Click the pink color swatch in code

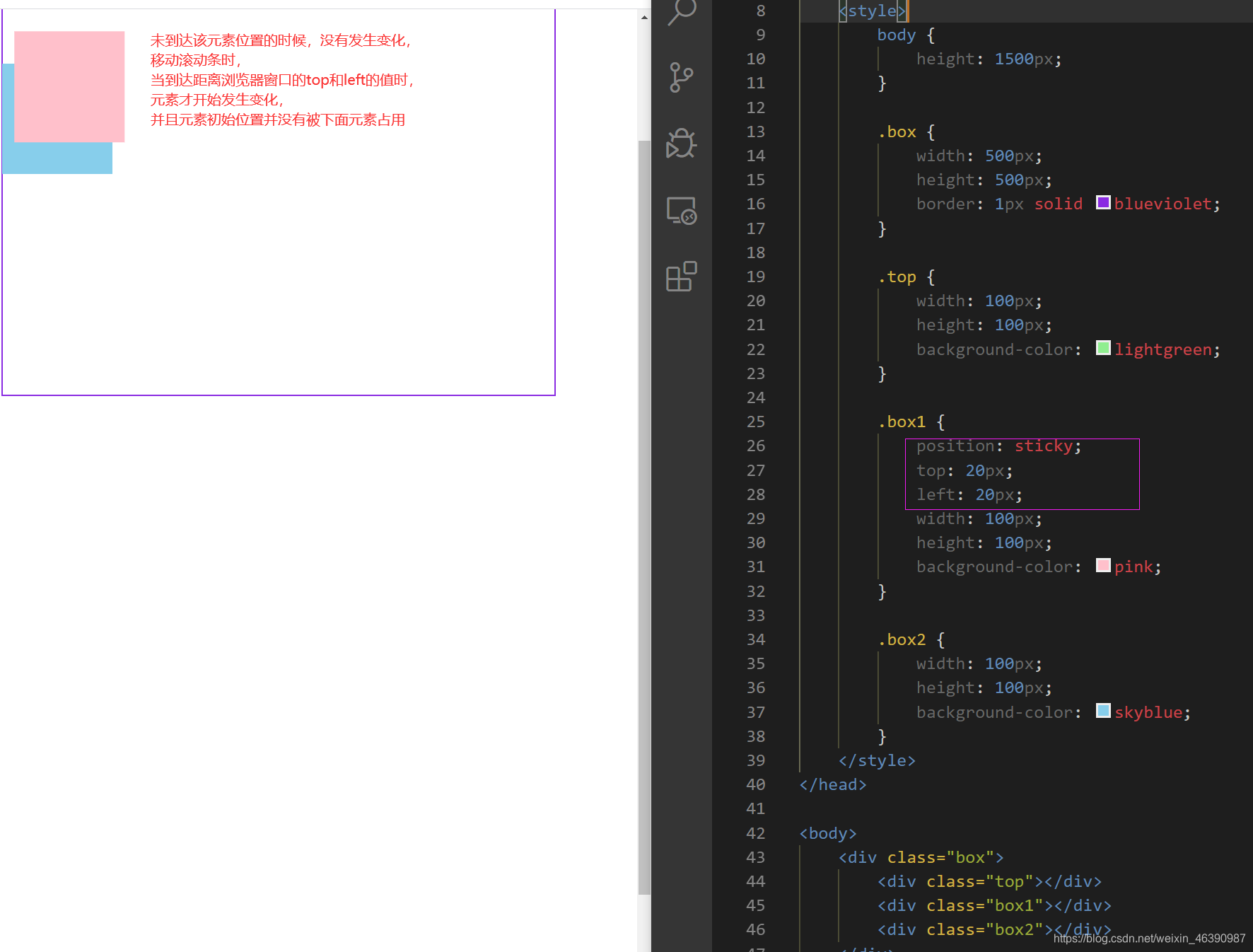click(1103, 566)
